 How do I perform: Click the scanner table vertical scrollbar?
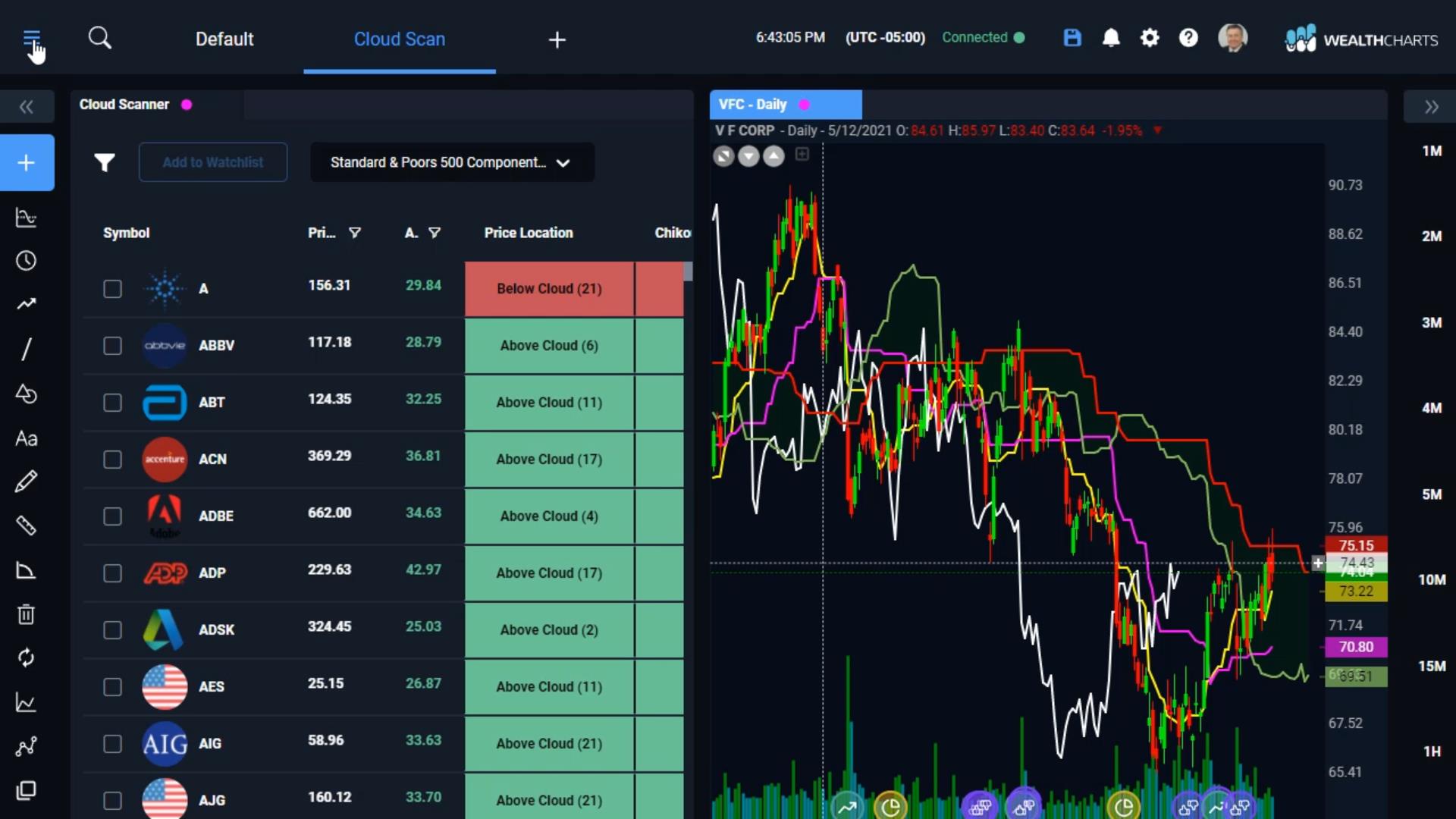click(x=688, y=271)
